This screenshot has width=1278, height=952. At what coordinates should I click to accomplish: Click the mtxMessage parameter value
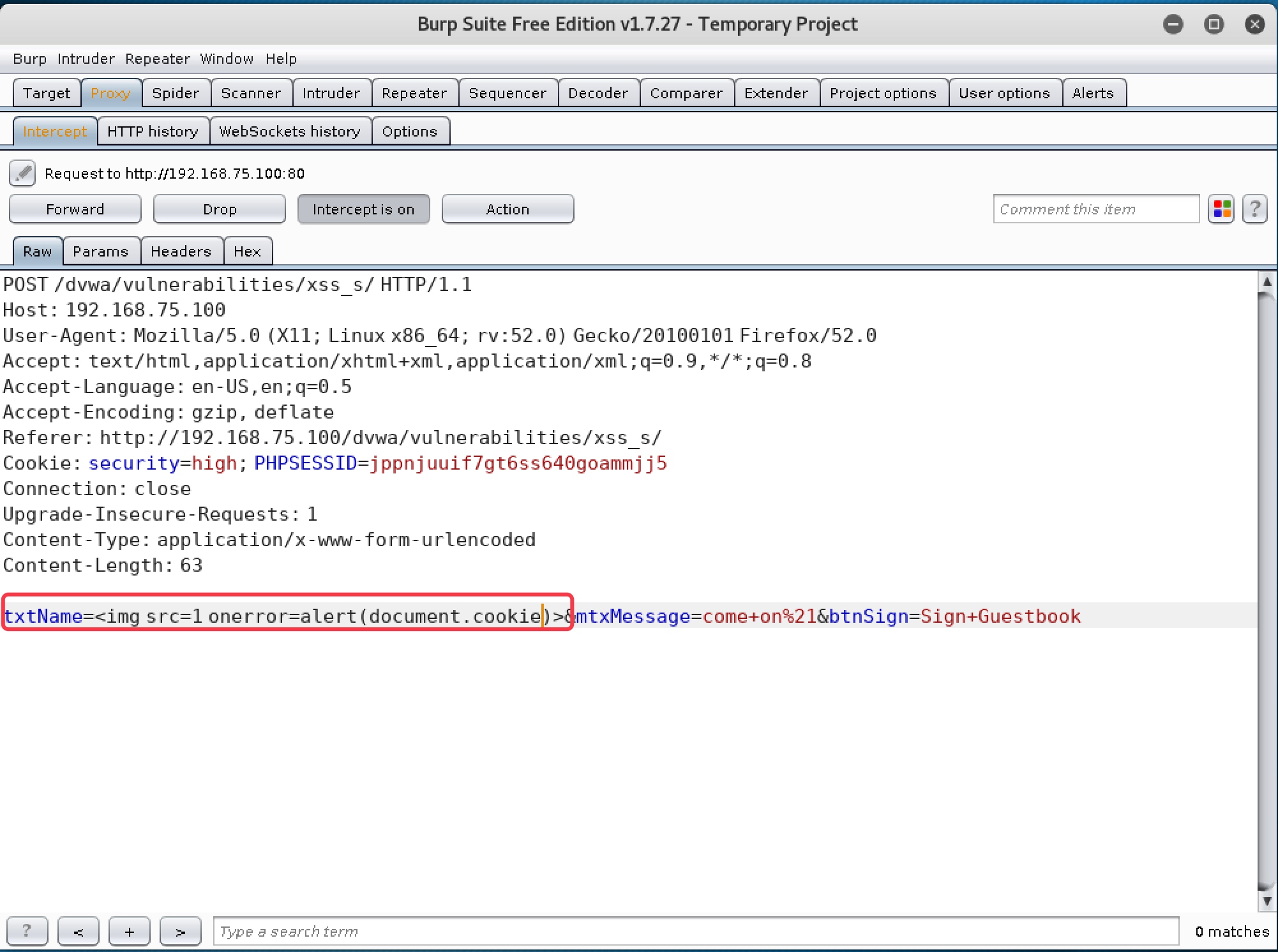760,616
